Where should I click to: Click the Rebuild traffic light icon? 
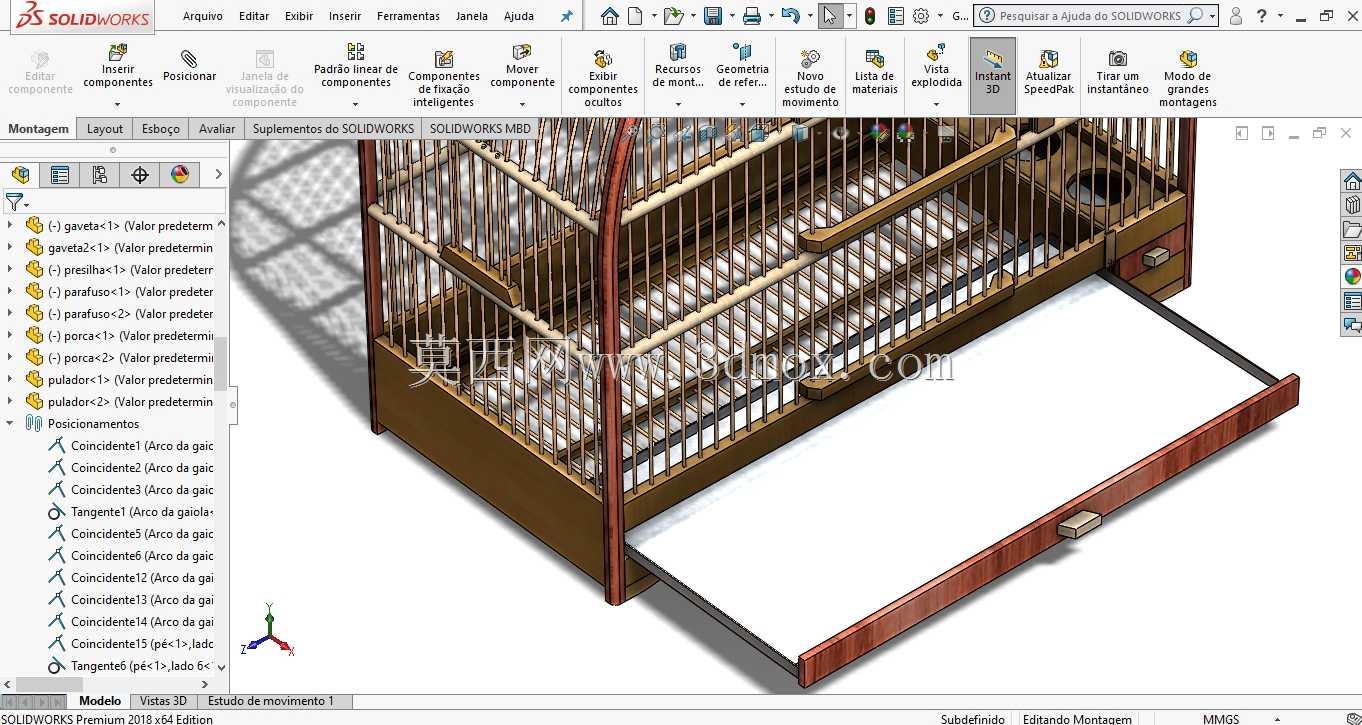870,16
